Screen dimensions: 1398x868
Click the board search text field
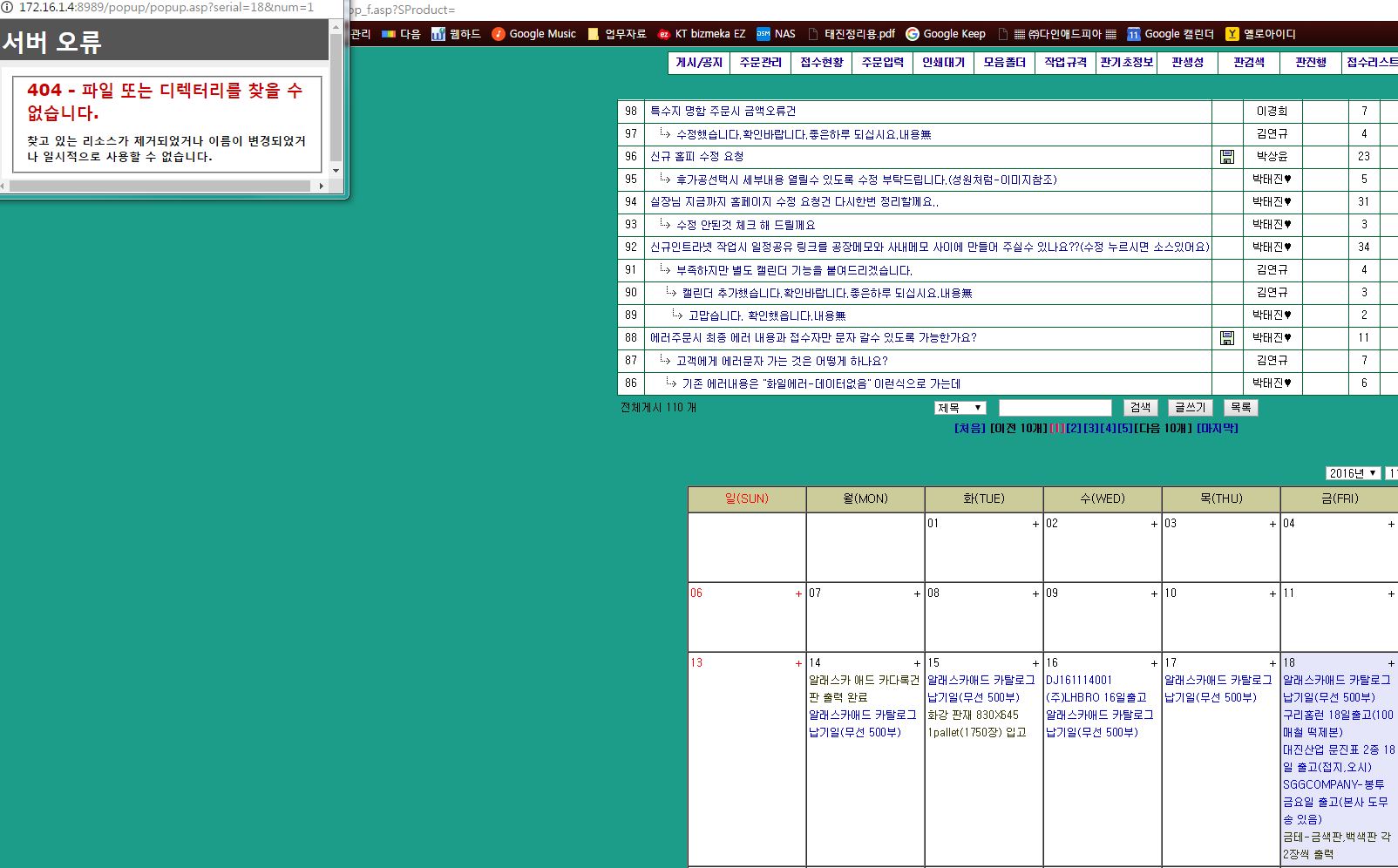(1055, 408)
